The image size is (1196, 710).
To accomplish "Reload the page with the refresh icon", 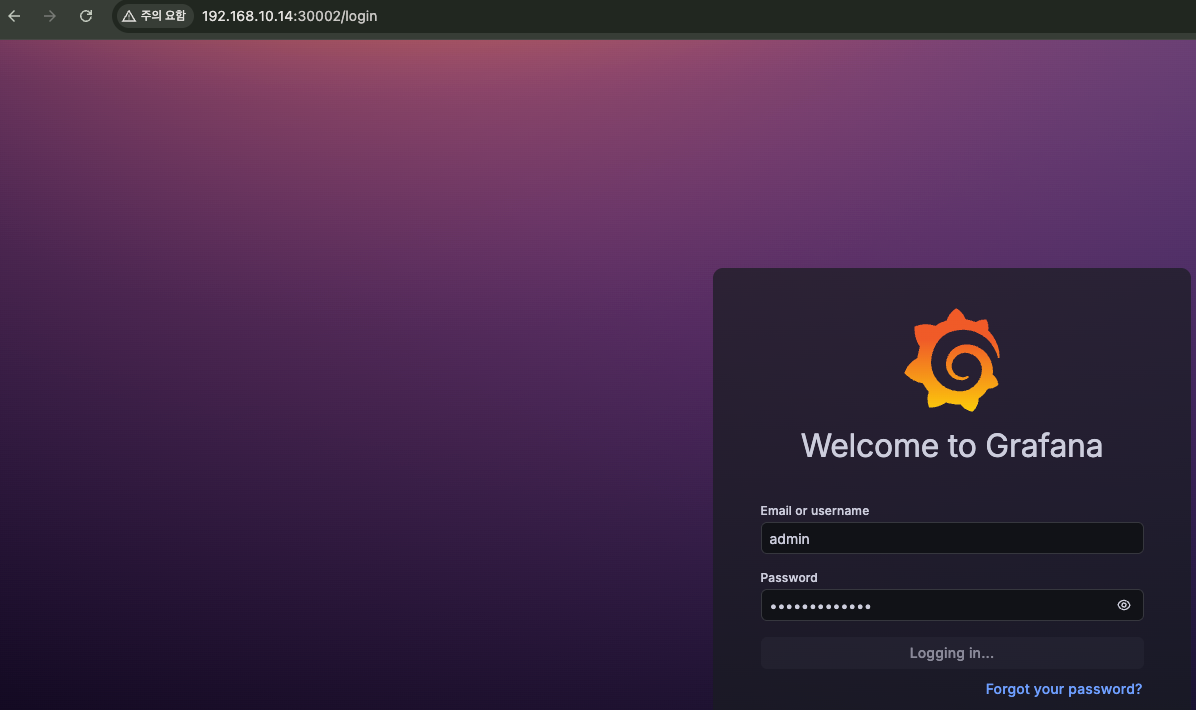I will 86,16.
